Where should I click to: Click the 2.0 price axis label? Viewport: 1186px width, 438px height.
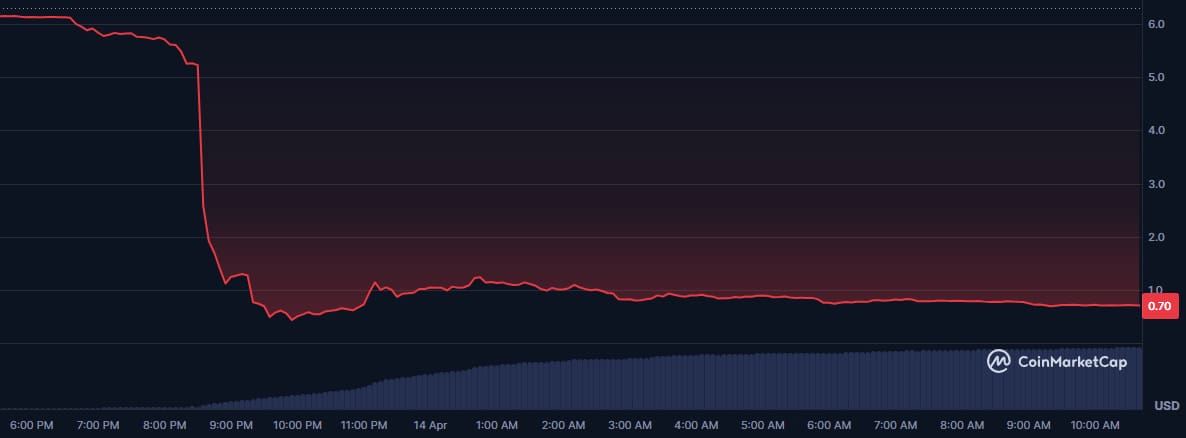pos(1156,237)
